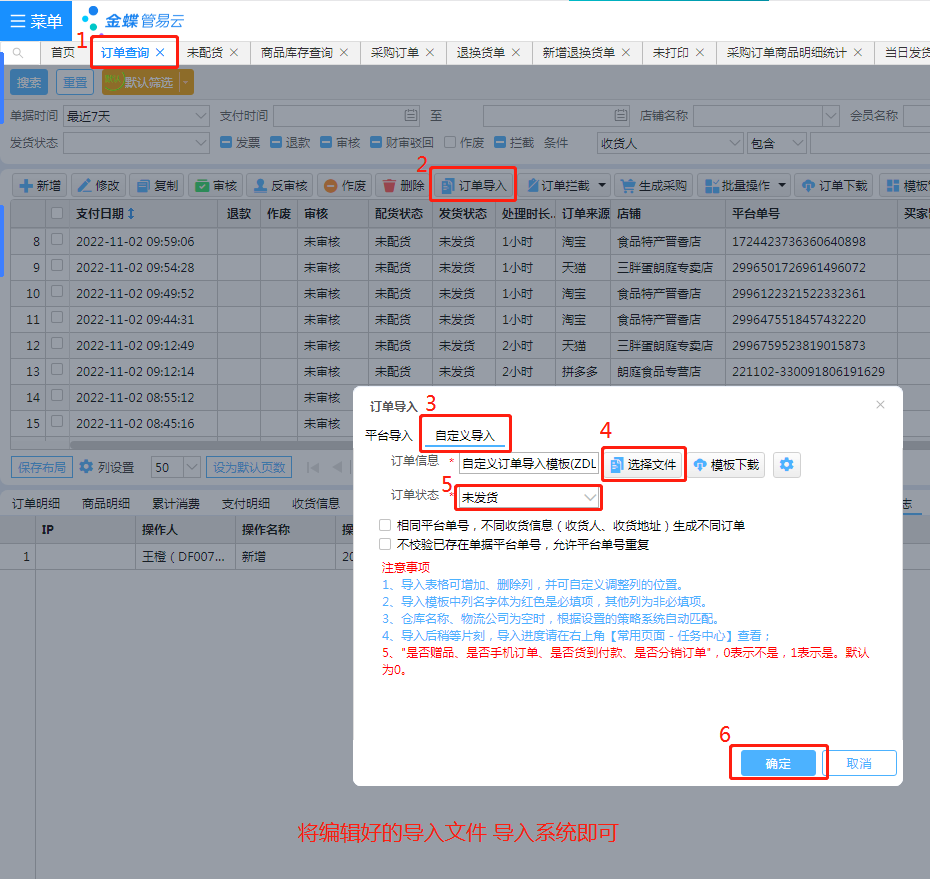The image size is (930, 879).
Task: Check 不校验已存在单据平台单号 option
Action: click(x=385, y=544)
